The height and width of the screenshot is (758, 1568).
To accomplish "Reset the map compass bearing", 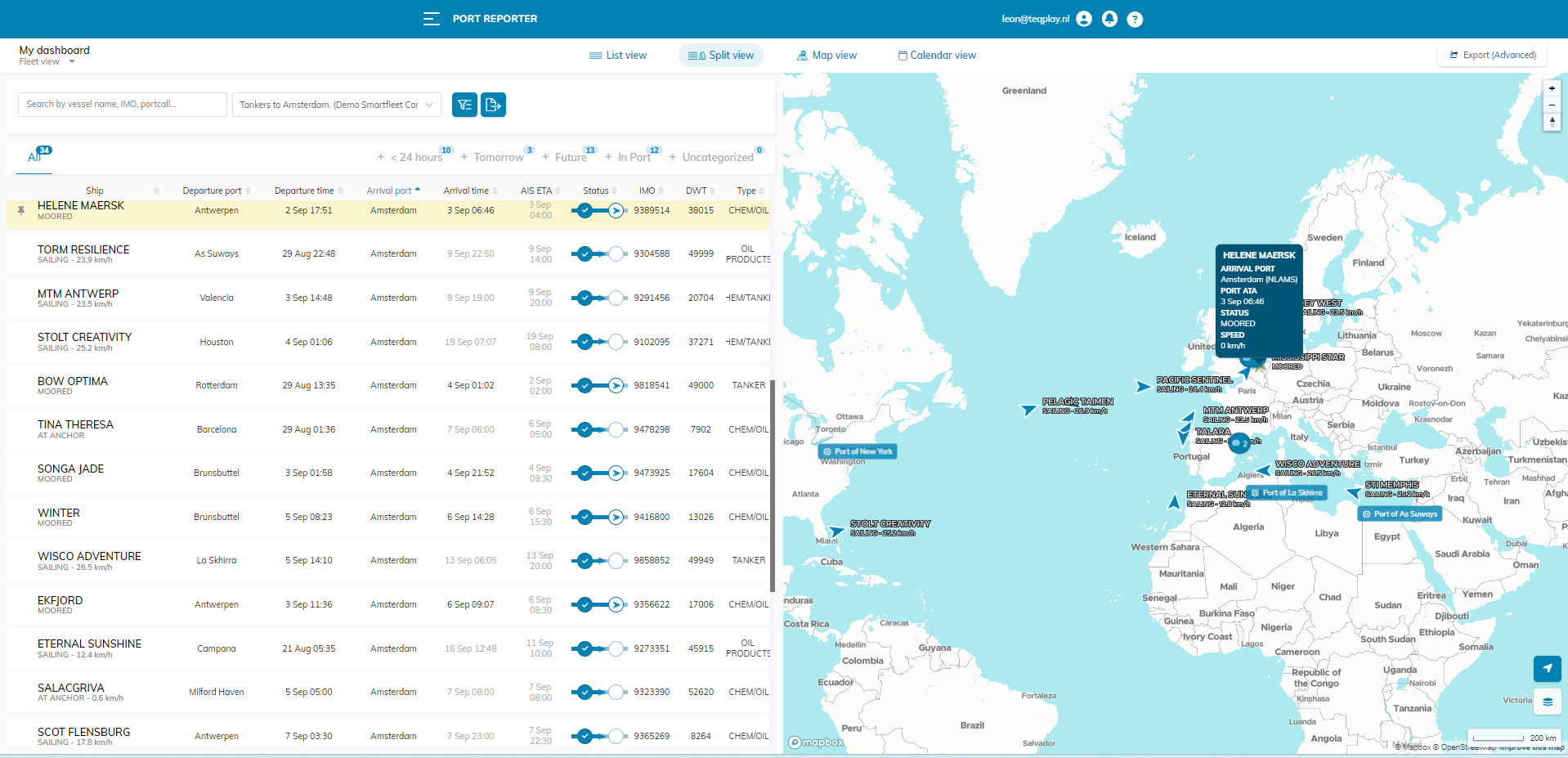I will (1551, 122).
